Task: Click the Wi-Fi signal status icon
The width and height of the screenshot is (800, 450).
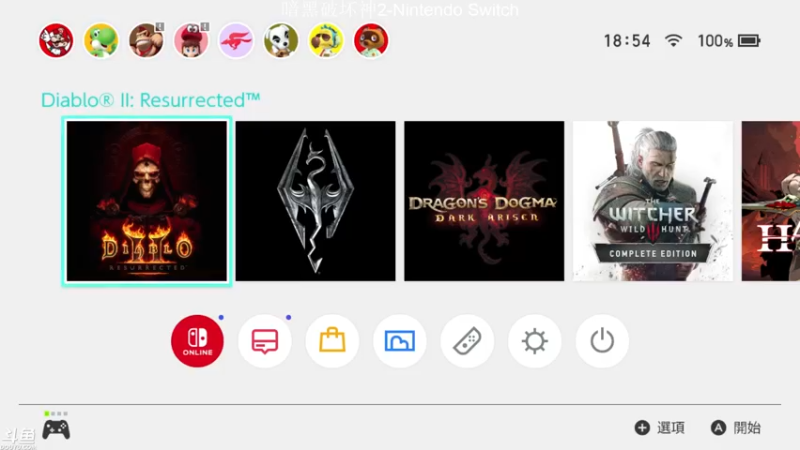Action: (x=673, y=40)
